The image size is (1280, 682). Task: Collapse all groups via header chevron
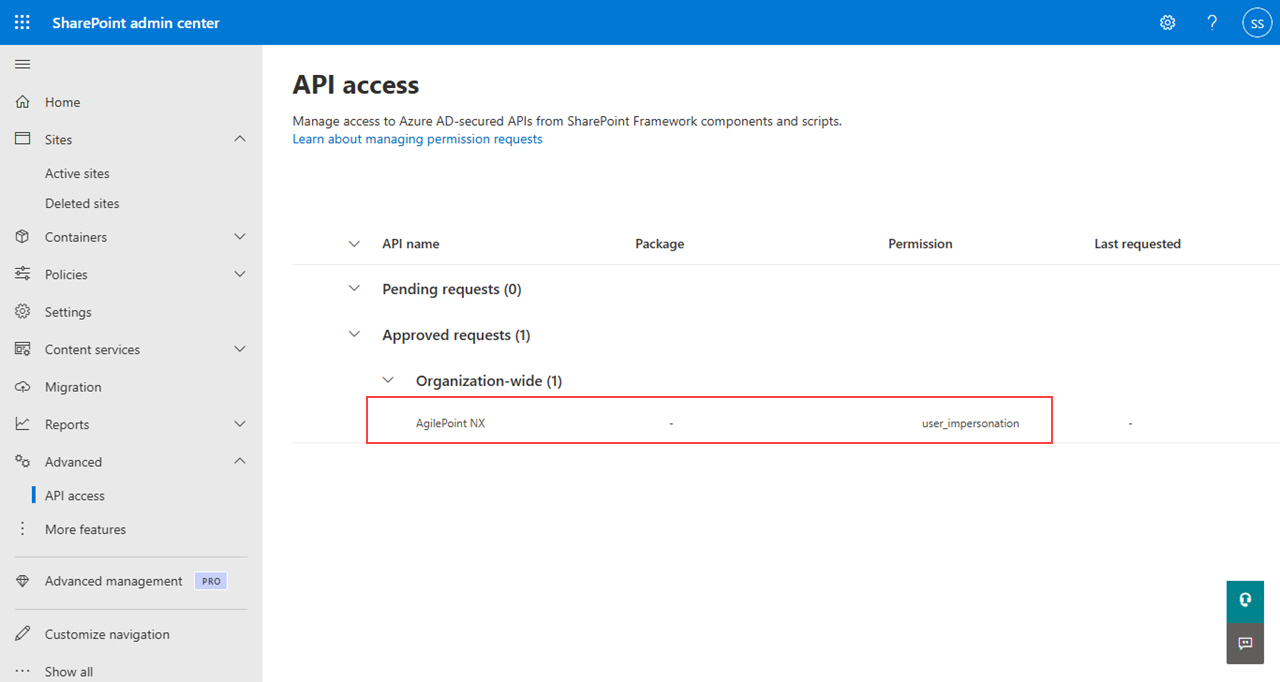pos(353,243)
